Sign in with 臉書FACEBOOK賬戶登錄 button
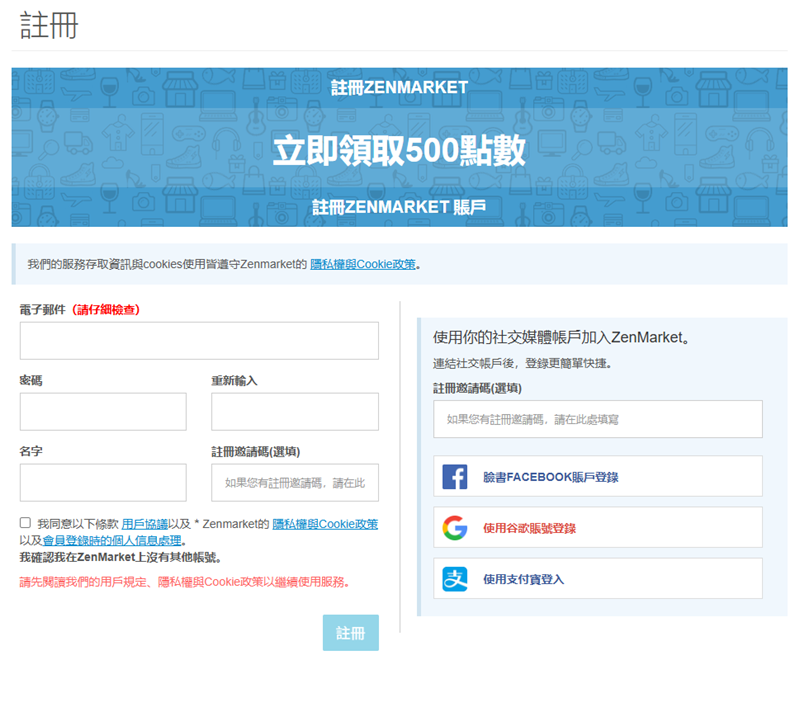Viewport: 800px width, 707px height. [598, 476]
